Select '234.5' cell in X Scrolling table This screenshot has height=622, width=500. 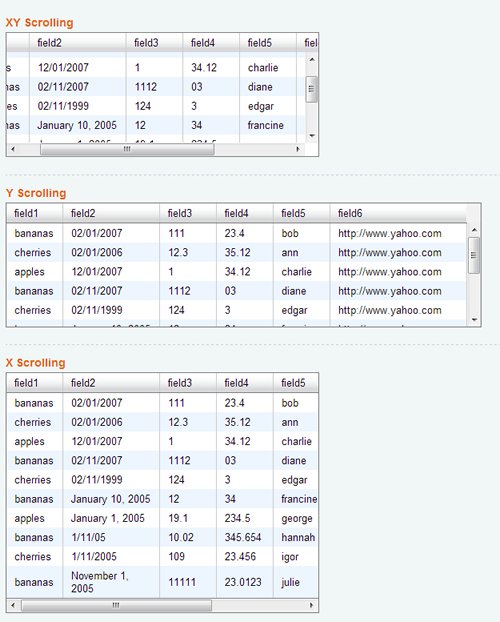coord(245,518)
